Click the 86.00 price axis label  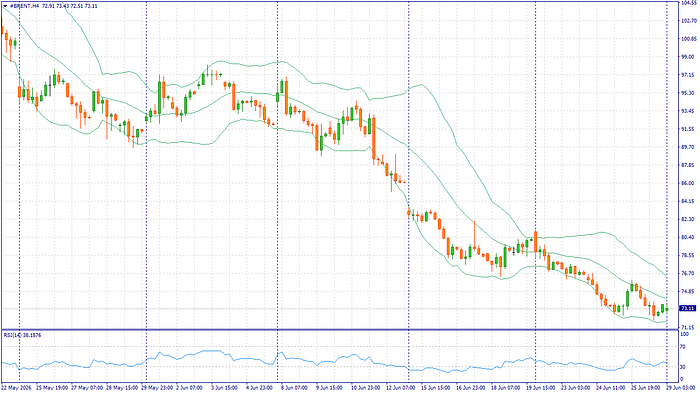688,183
